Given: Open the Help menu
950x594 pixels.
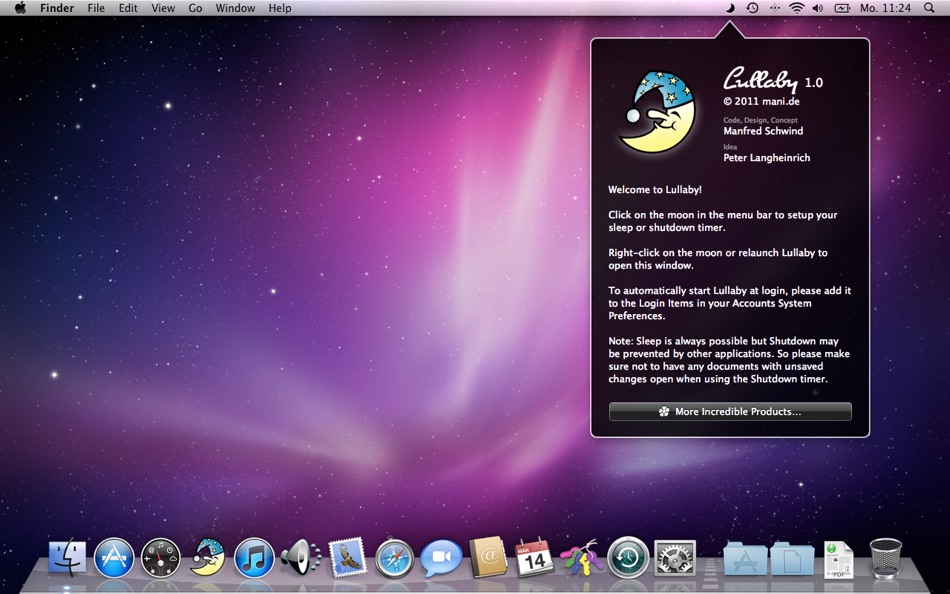Looking at the screenshot, I should click(280, 8).
